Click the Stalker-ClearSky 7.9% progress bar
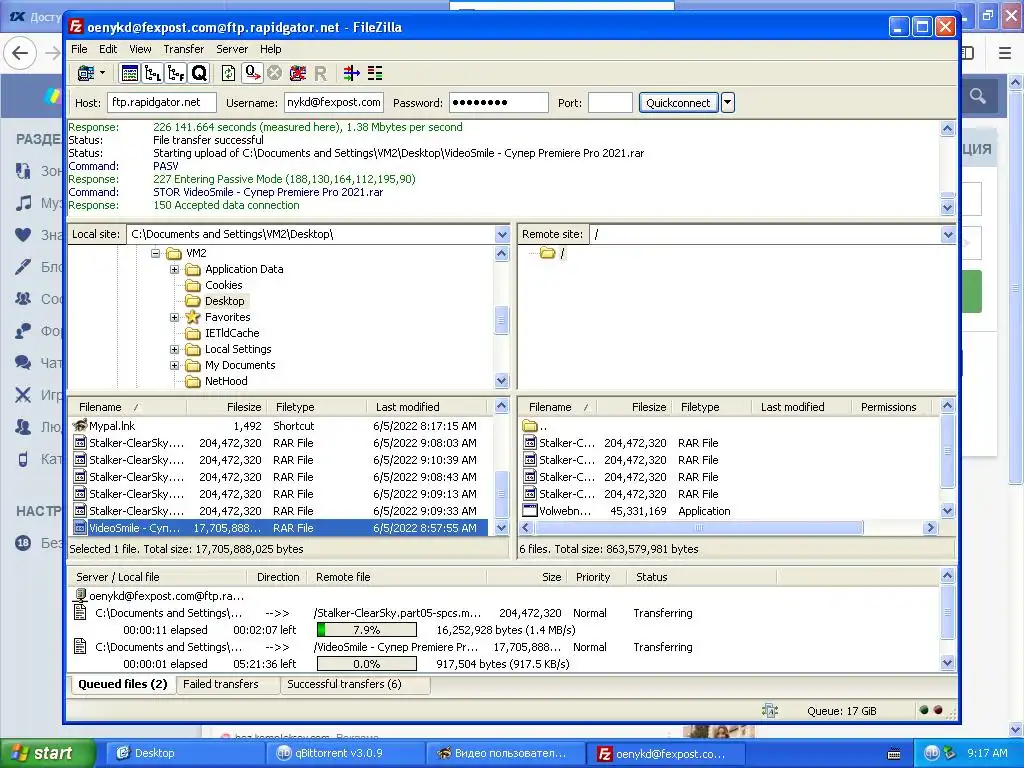The width and height of the screenshot is (1024, 768). pos(366,630)
